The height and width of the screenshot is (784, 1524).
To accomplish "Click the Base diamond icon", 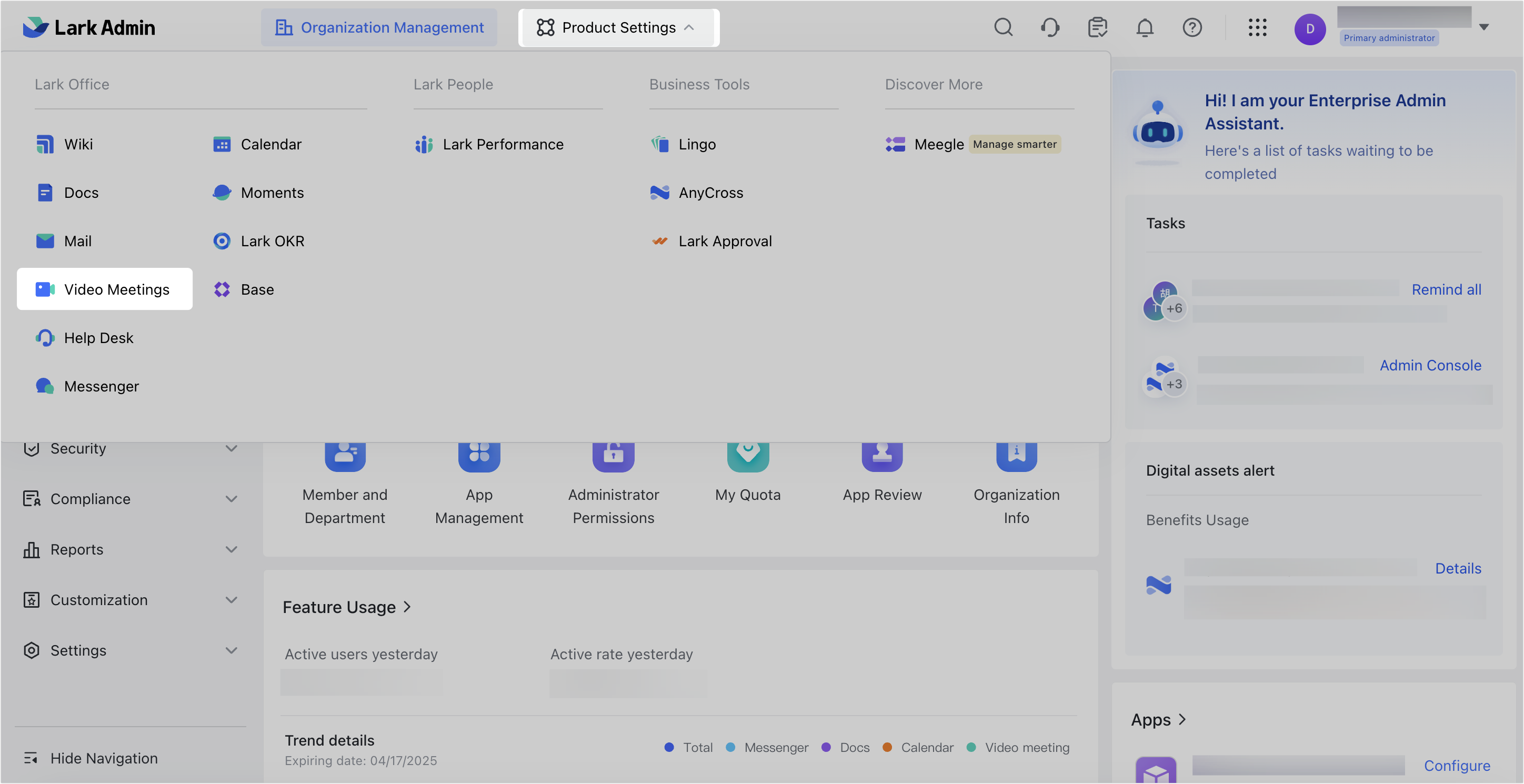I will [222, 289].
